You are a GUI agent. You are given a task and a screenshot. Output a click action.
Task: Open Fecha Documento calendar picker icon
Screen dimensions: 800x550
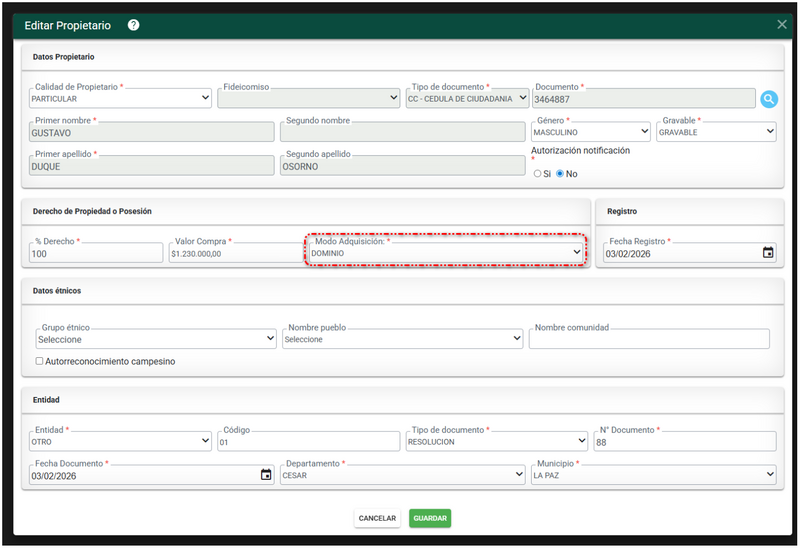pyautogui.click(x=266, y=475)
